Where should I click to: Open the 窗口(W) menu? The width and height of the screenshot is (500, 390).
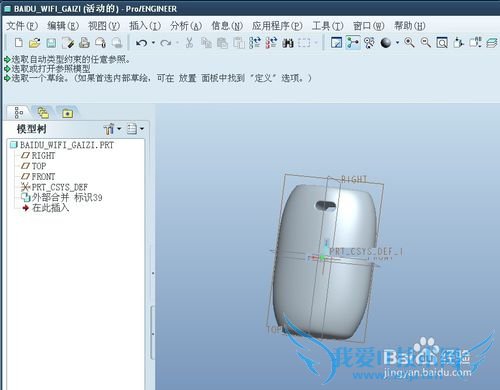(369, 26)
